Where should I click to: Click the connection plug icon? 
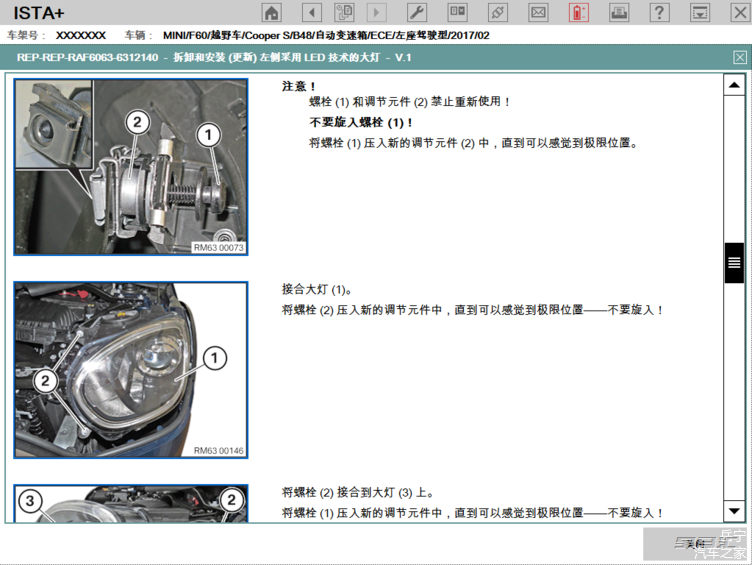[x=498, y=12]
